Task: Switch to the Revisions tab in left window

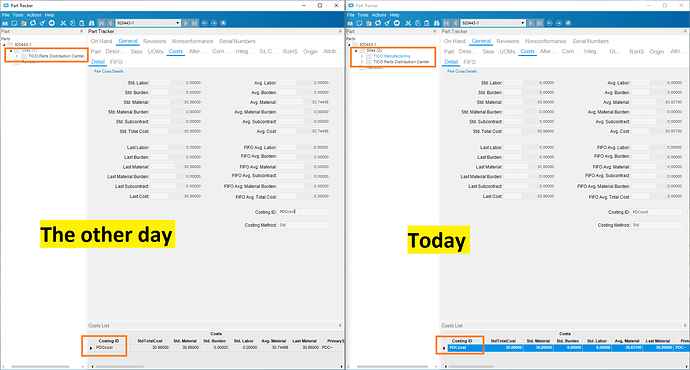Action: point(154,41)
